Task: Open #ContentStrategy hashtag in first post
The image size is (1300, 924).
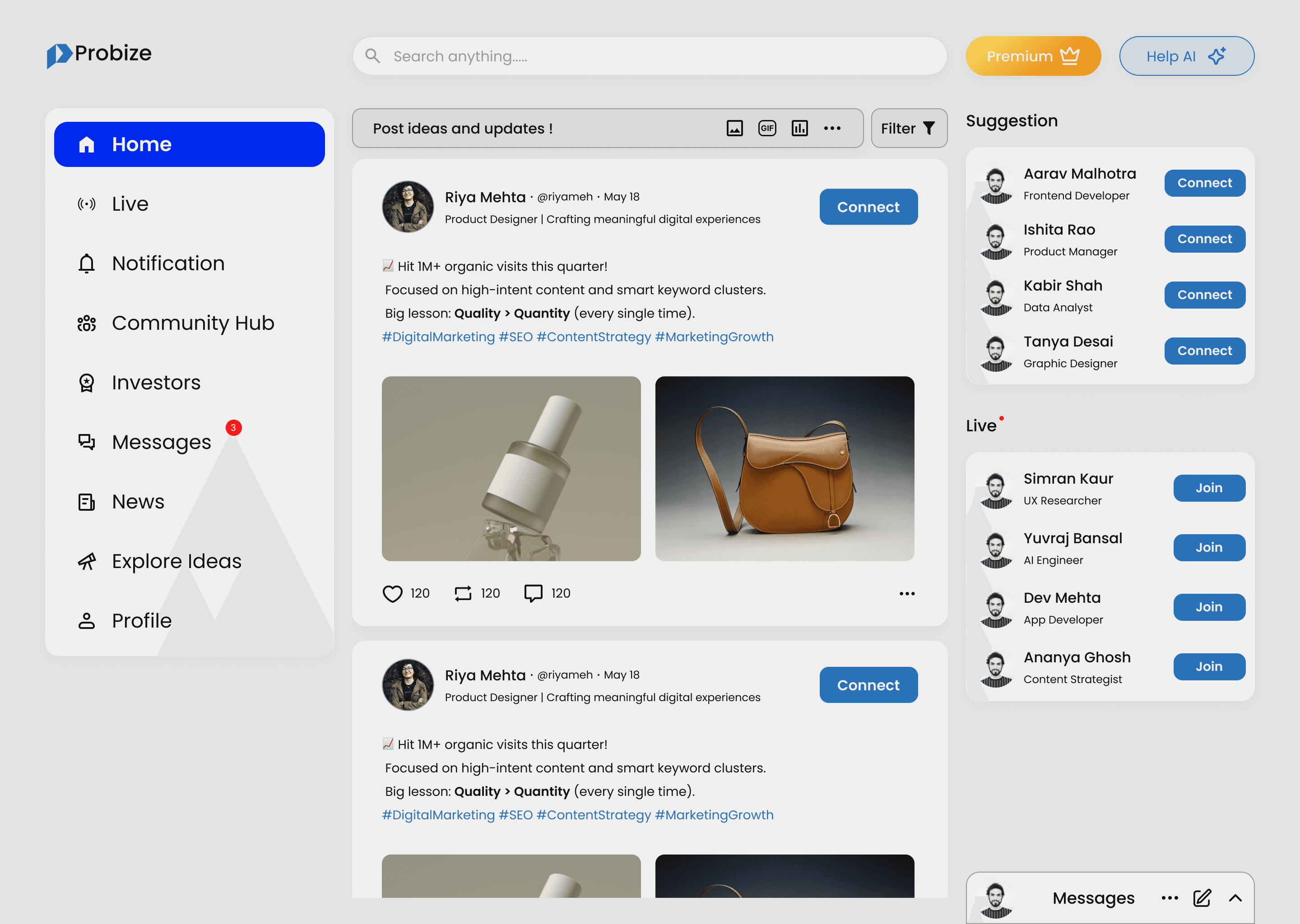Action: 594,337
